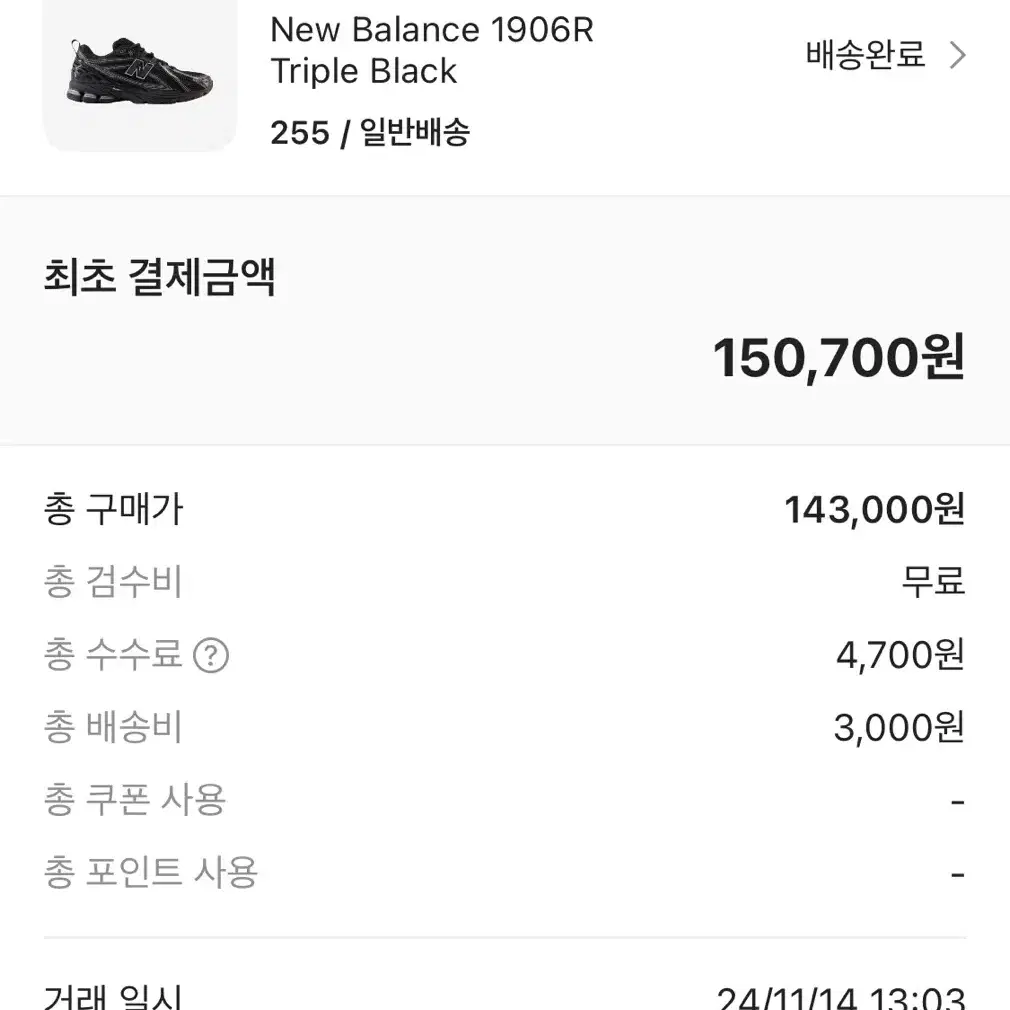Click the 거래 일시 transaction date label
Screen dimensions: 1010x1010
coord(113,997)
